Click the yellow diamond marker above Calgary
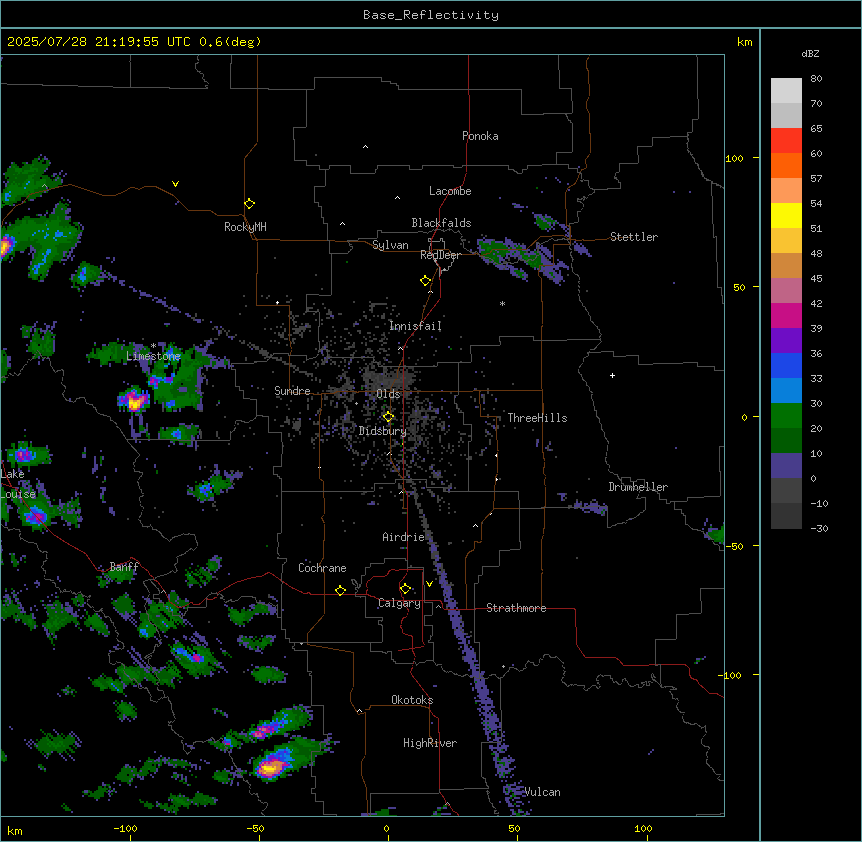Screen dimensions: 862x842 pyautogui.click(x=405, y=589)
